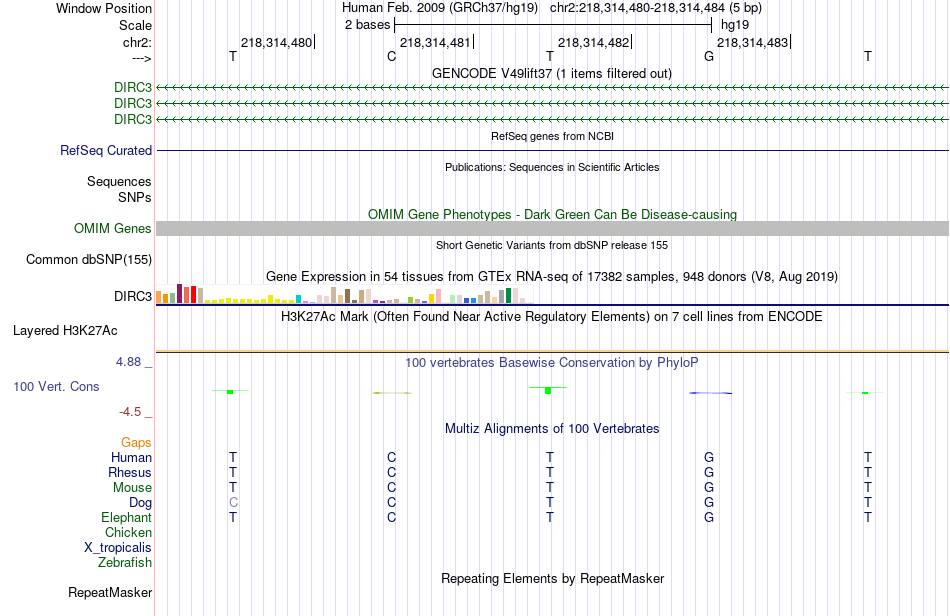Screen dimensions: 950x616
Task: Click the faded C base in the Dog row
Action: coord(233,503)
